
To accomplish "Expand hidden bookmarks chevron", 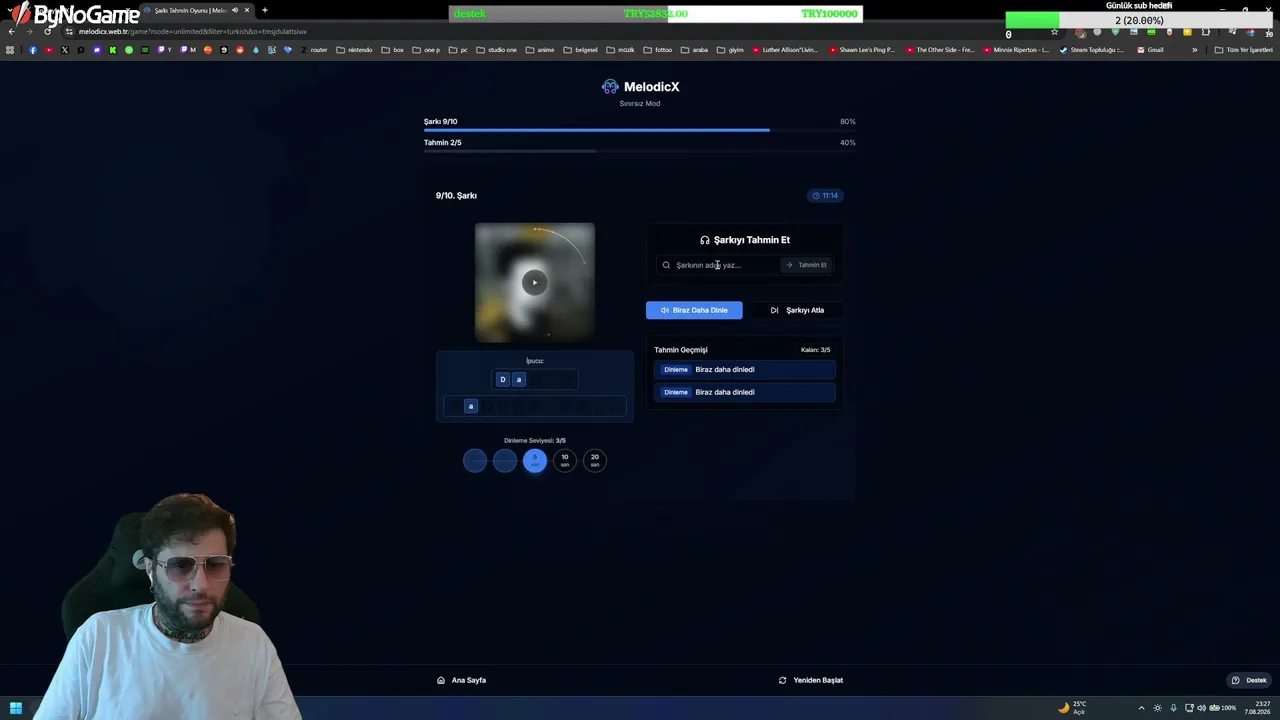I will [1194, 50].
